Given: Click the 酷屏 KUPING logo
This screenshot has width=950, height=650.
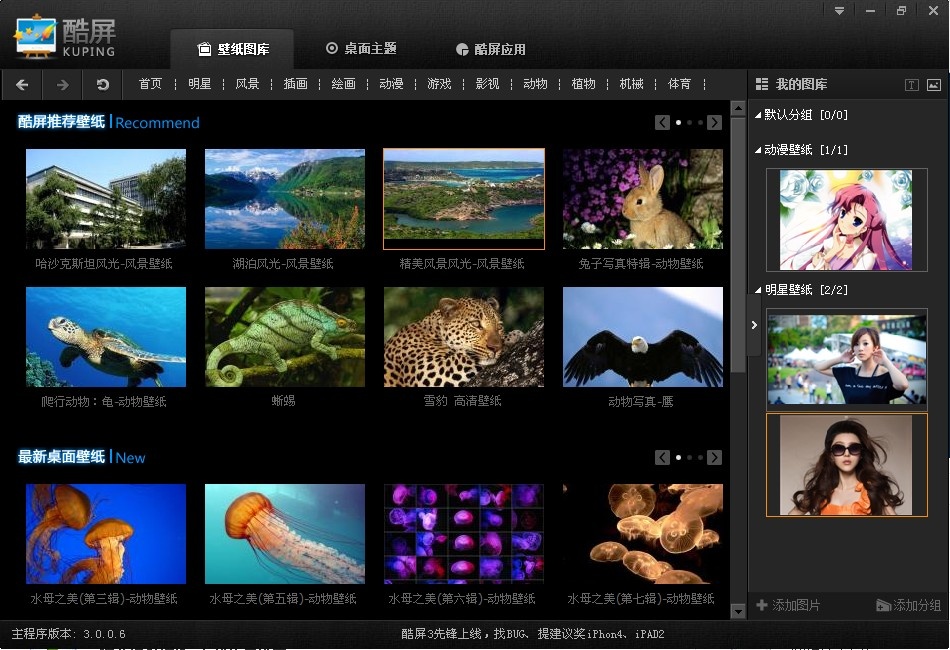Looking at the screenshot, I should click(66, 37).
